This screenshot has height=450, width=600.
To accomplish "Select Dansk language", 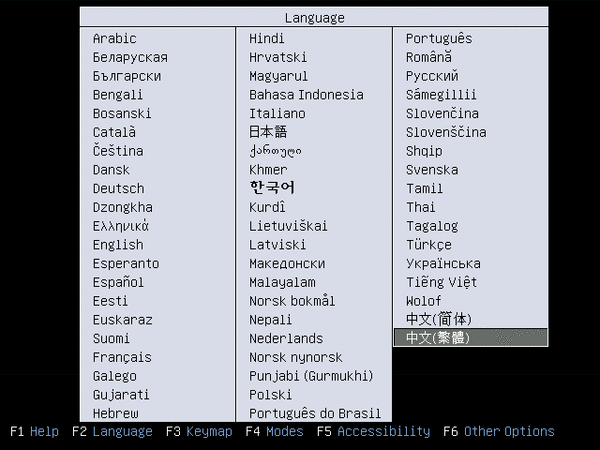I will (111, 170).
